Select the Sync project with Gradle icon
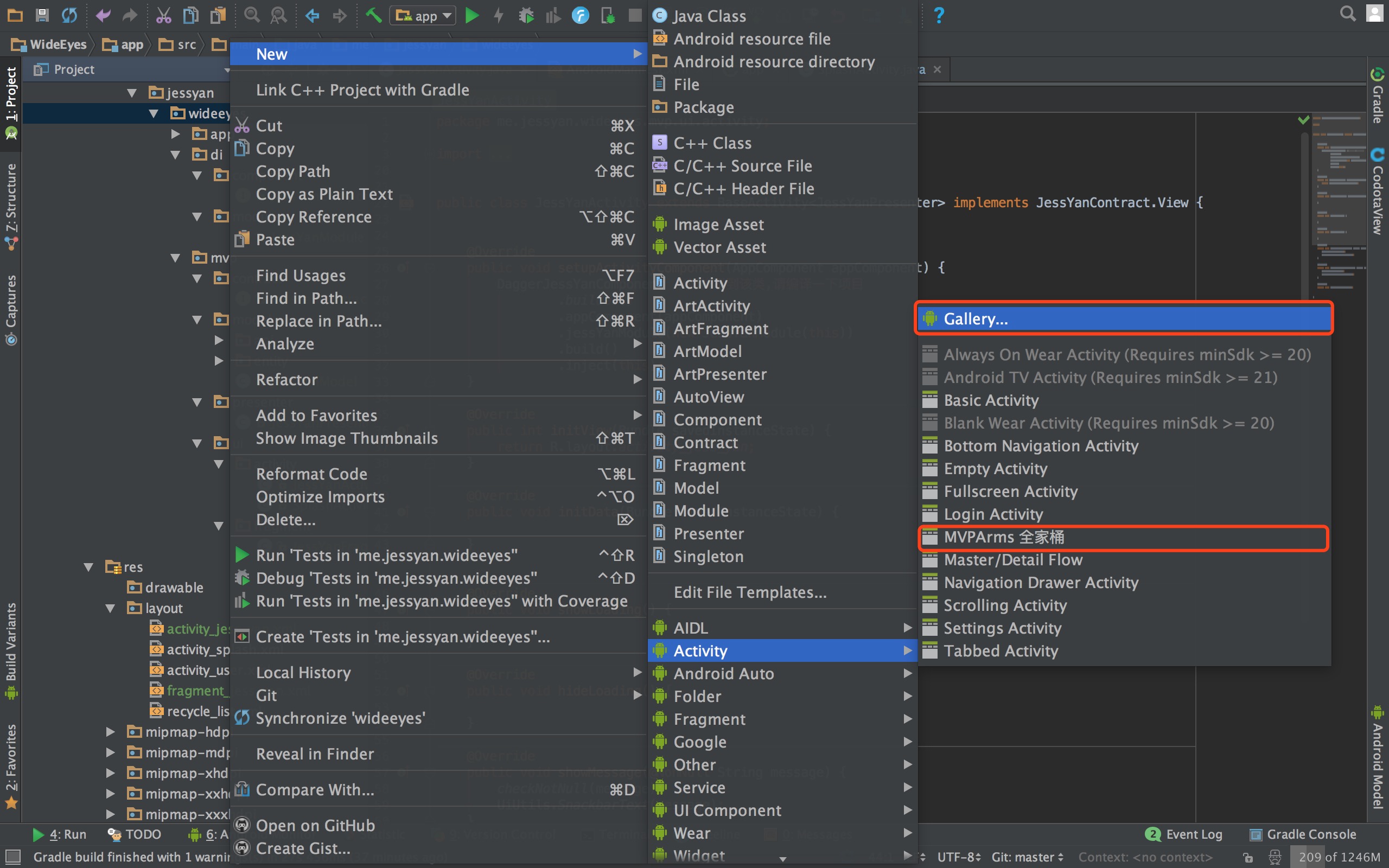This screenshot has height=868, width=1389. click(x=67, y=14)
